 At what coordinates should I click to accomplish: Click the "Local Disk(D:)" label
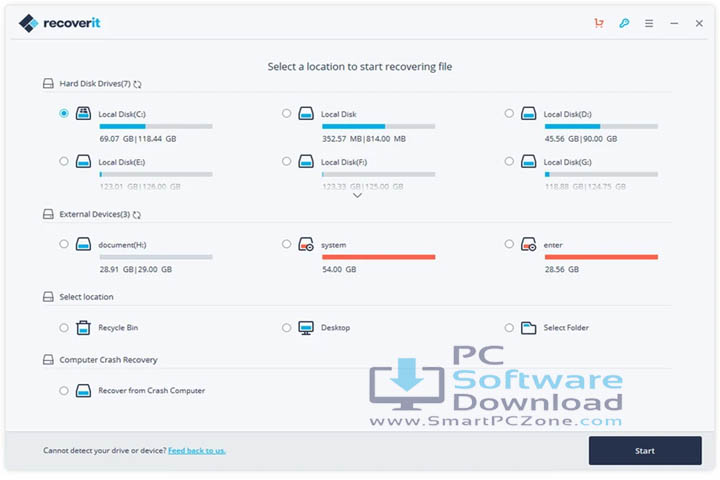tap(568, 114)
